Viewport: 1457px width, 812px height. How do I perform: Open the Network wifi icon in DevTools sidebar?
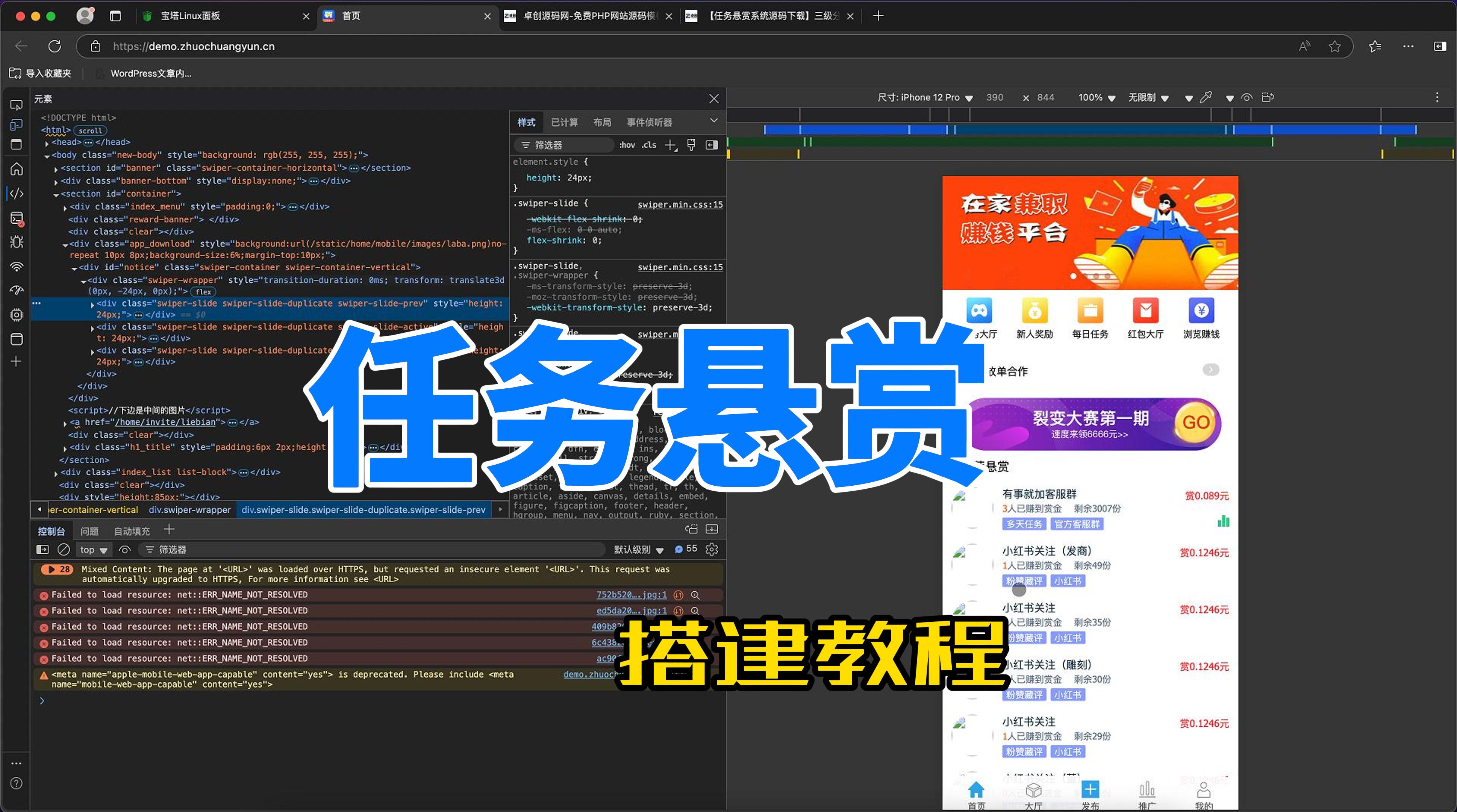[x=17, y=266]
